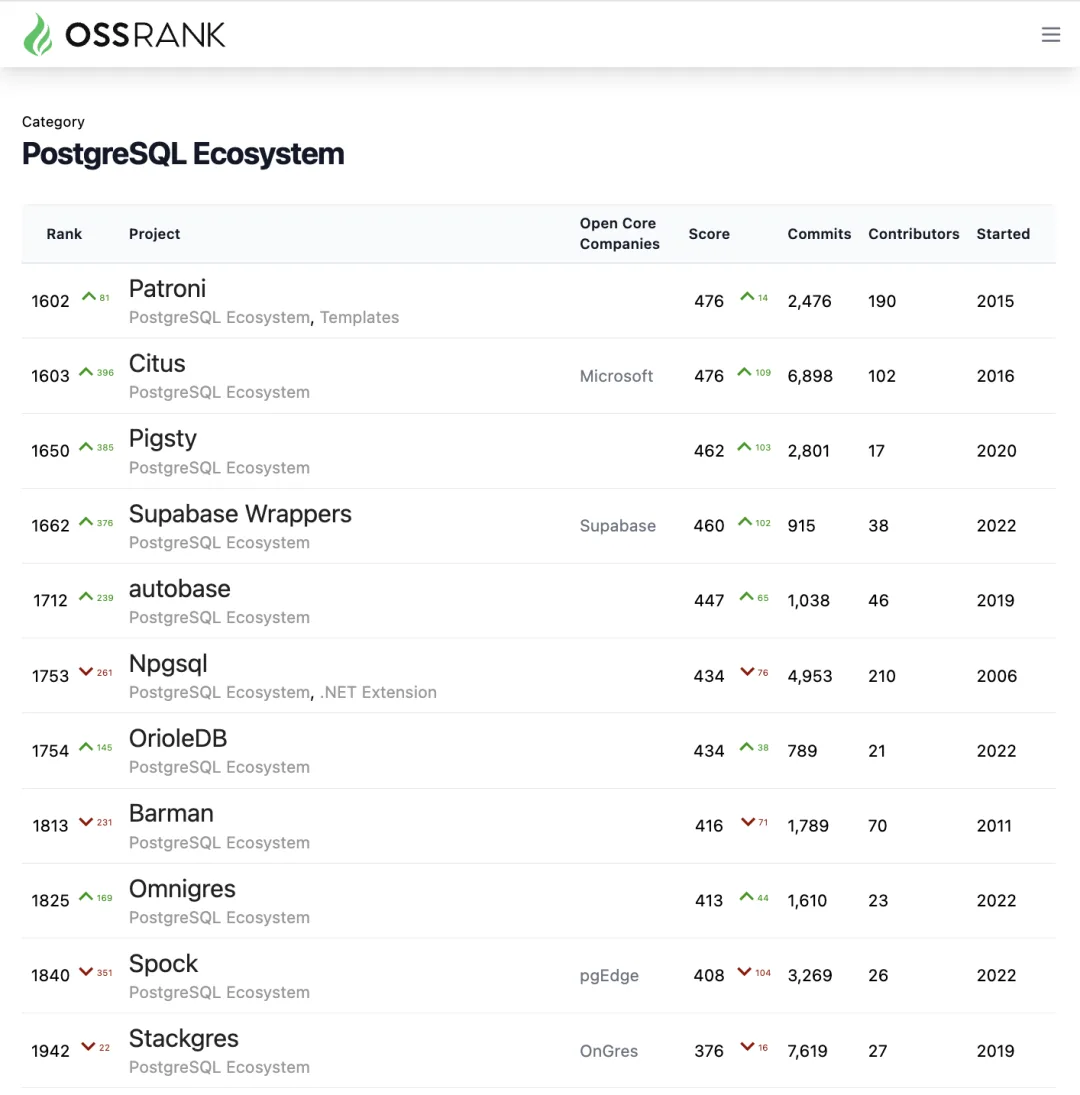Image resolution: width=1080 pixels, height=1095 pixels.
Task: Click the pgEdge open core company
Action: click(x=609, y=976)
